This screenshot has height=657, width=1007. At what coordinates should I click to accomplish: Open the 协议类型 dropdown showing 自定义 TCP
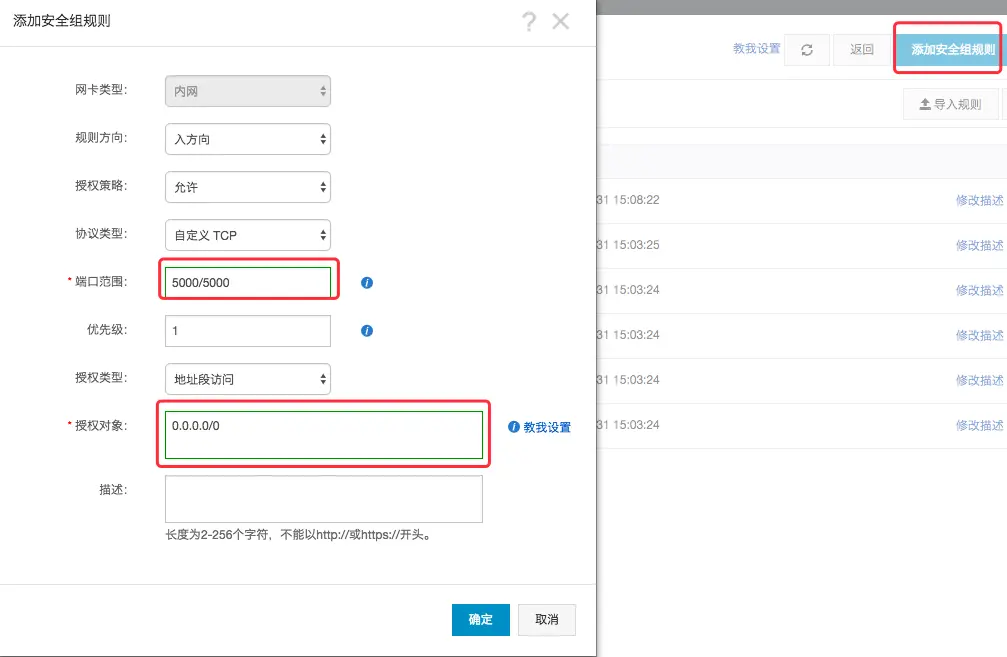point(248,235)
